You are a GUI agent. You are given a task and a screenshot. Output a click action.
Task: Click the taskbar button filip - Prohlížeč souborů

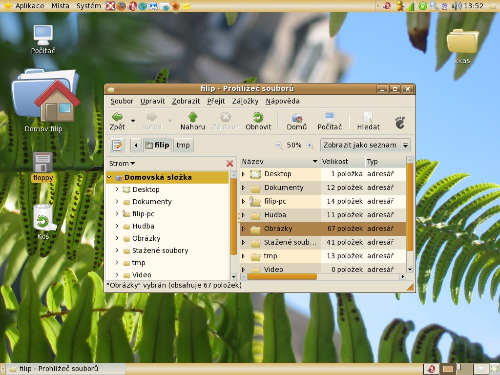click(x=65, y=369)
